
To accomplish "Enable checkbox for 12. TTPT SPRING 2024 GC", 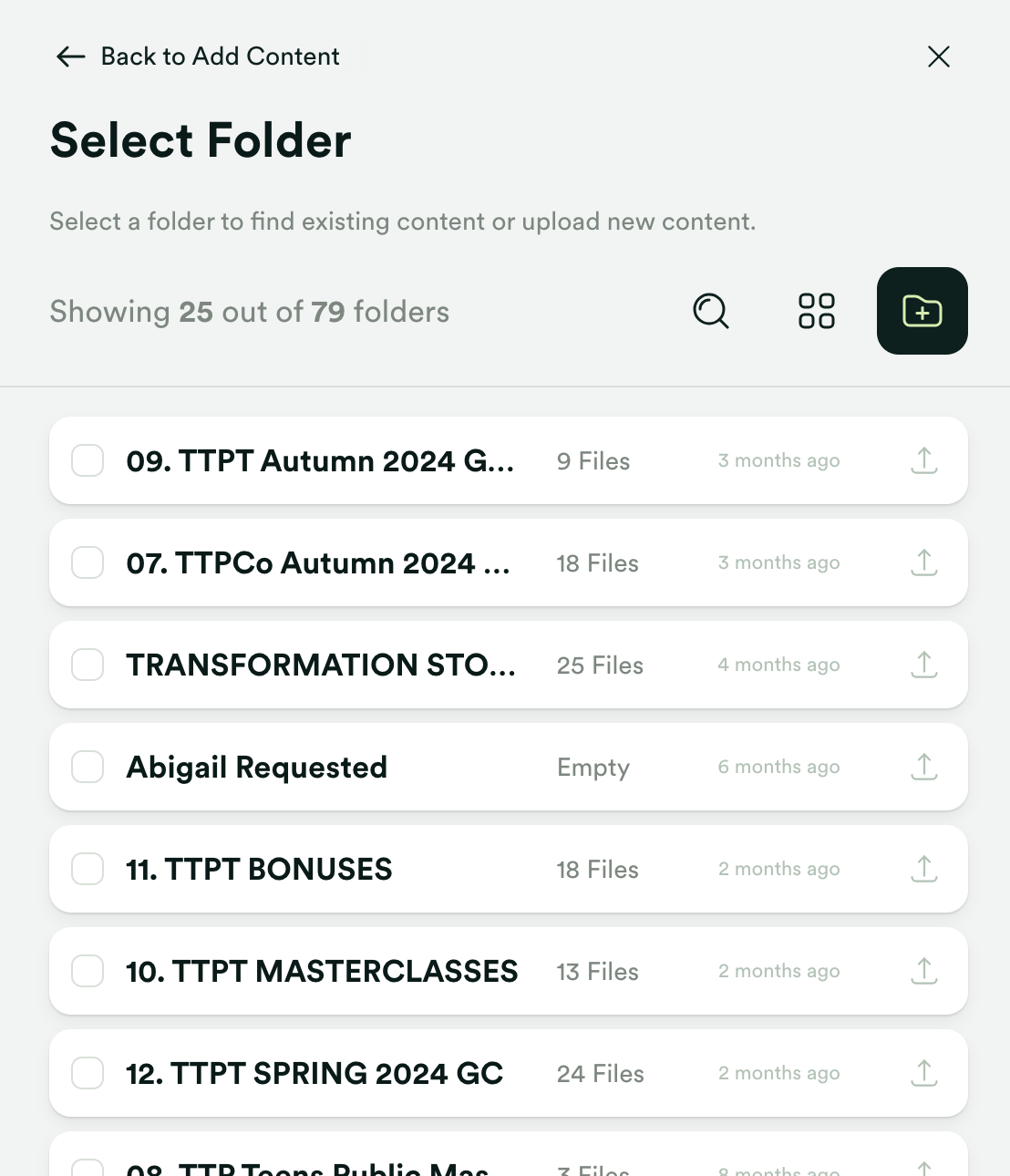I will [88, 1073].
